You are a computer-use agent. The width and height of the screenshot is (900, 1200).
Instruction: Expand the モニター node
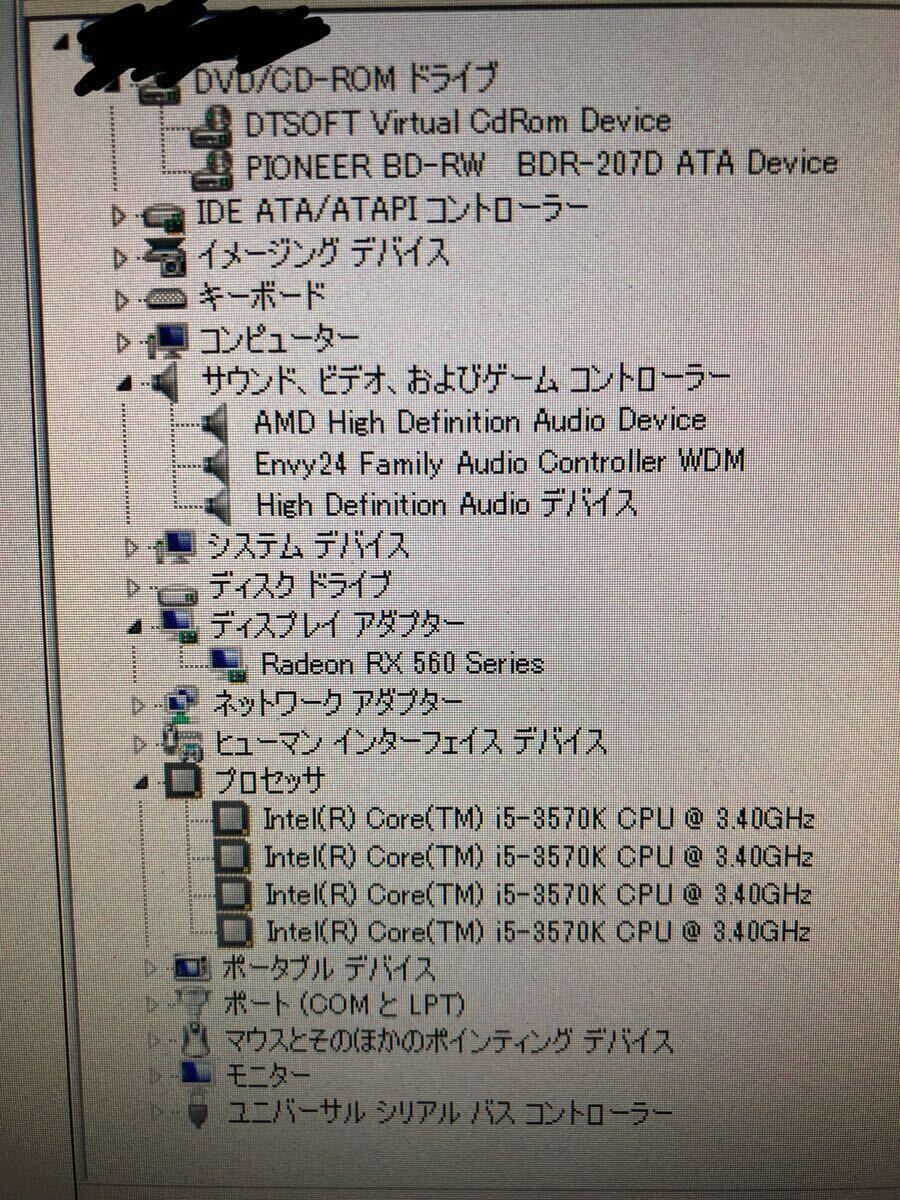(155, 1077)
